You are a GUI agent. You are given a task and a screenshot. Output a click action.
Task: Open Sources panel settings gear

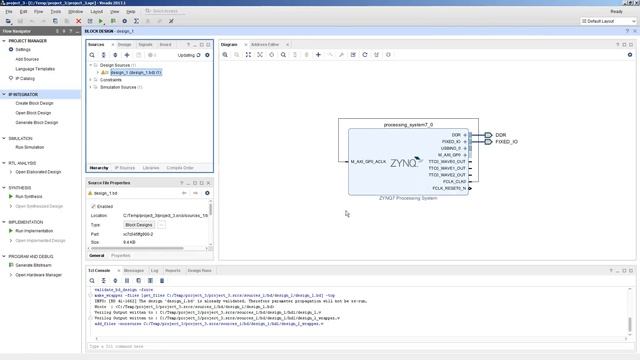pyautogui.click(x=207, y=55)
